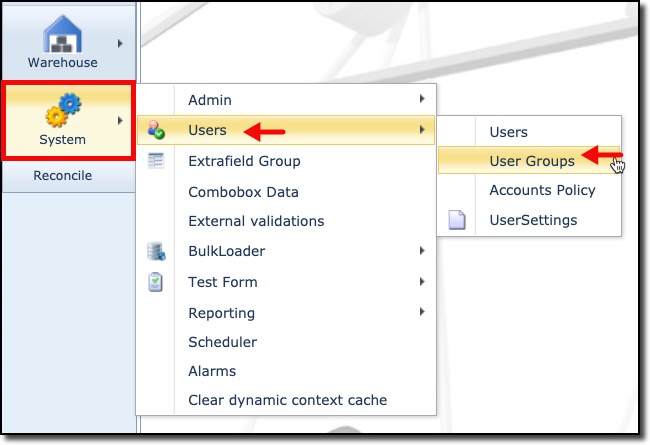Click Clear dynamic context cache
Screen dimensions: 650x445
tap(287, 400)
